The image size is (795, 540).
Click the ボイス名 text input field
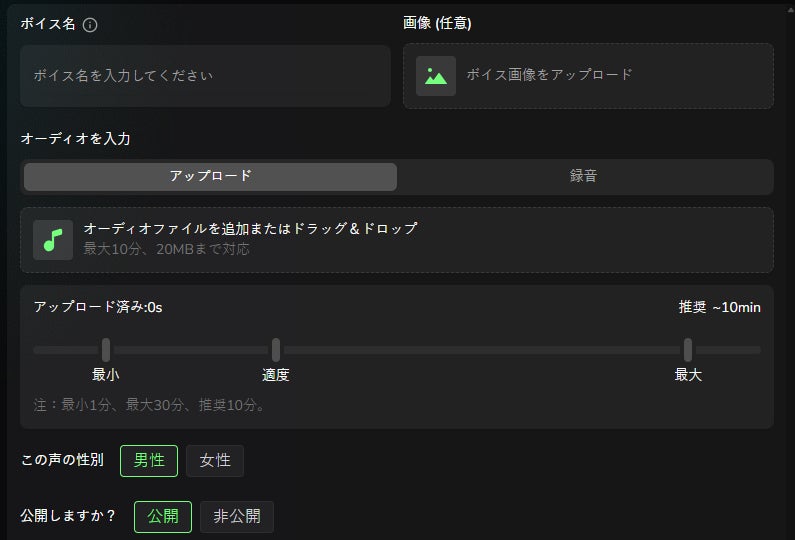tap(205, 76)
